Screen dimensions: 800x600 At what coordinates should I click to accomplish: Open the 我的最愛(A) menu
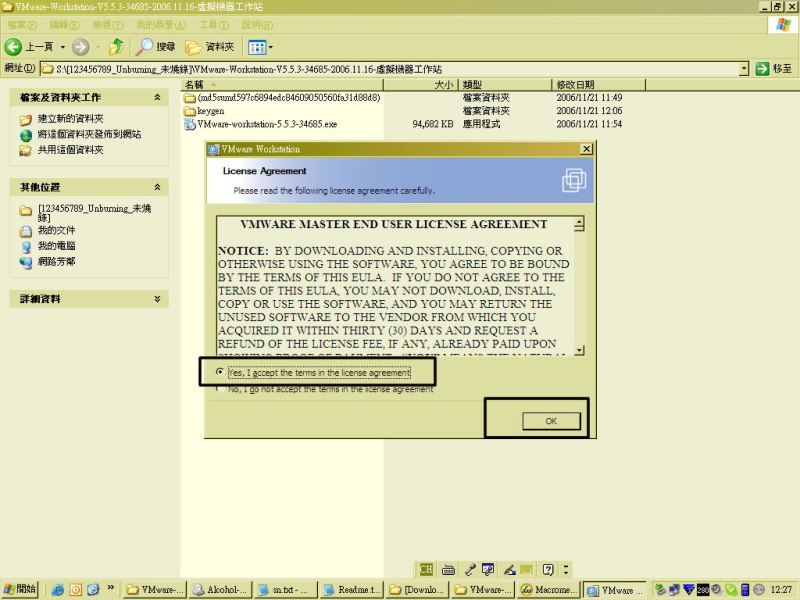pyautogui.click(x=161, y=24)
